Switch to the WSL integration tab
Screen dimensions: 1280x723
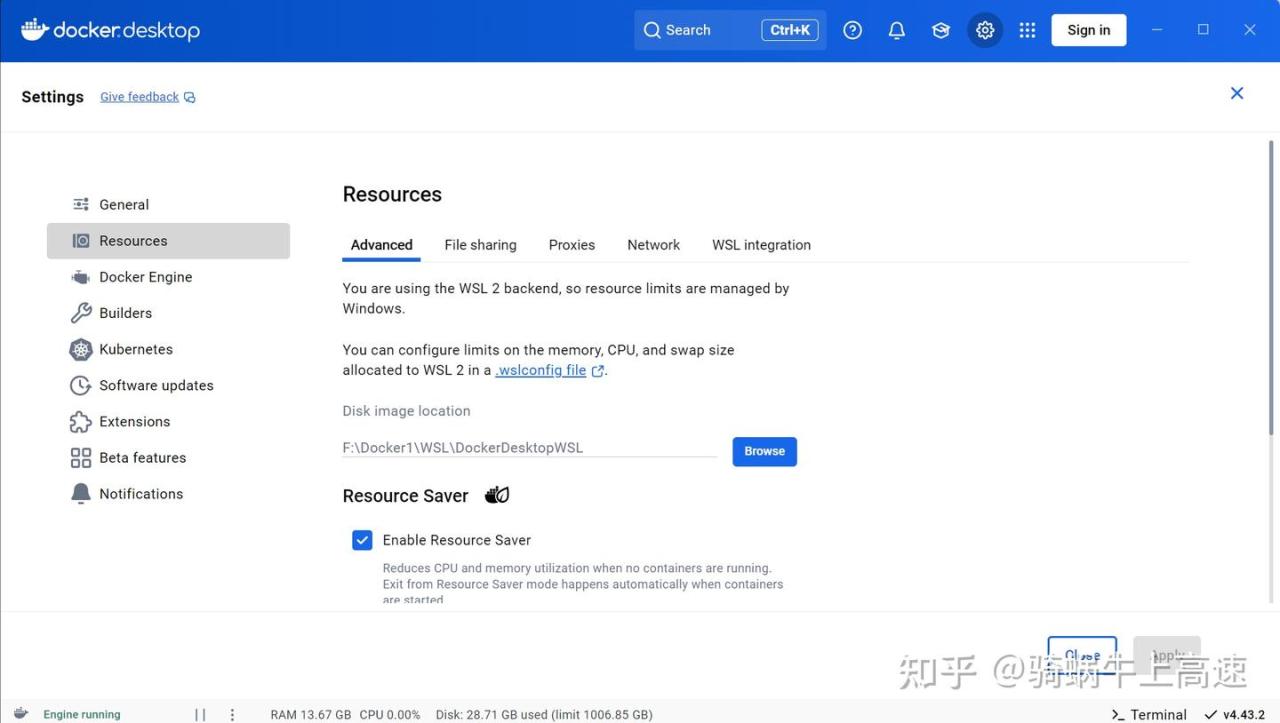[x=761, y=245]
